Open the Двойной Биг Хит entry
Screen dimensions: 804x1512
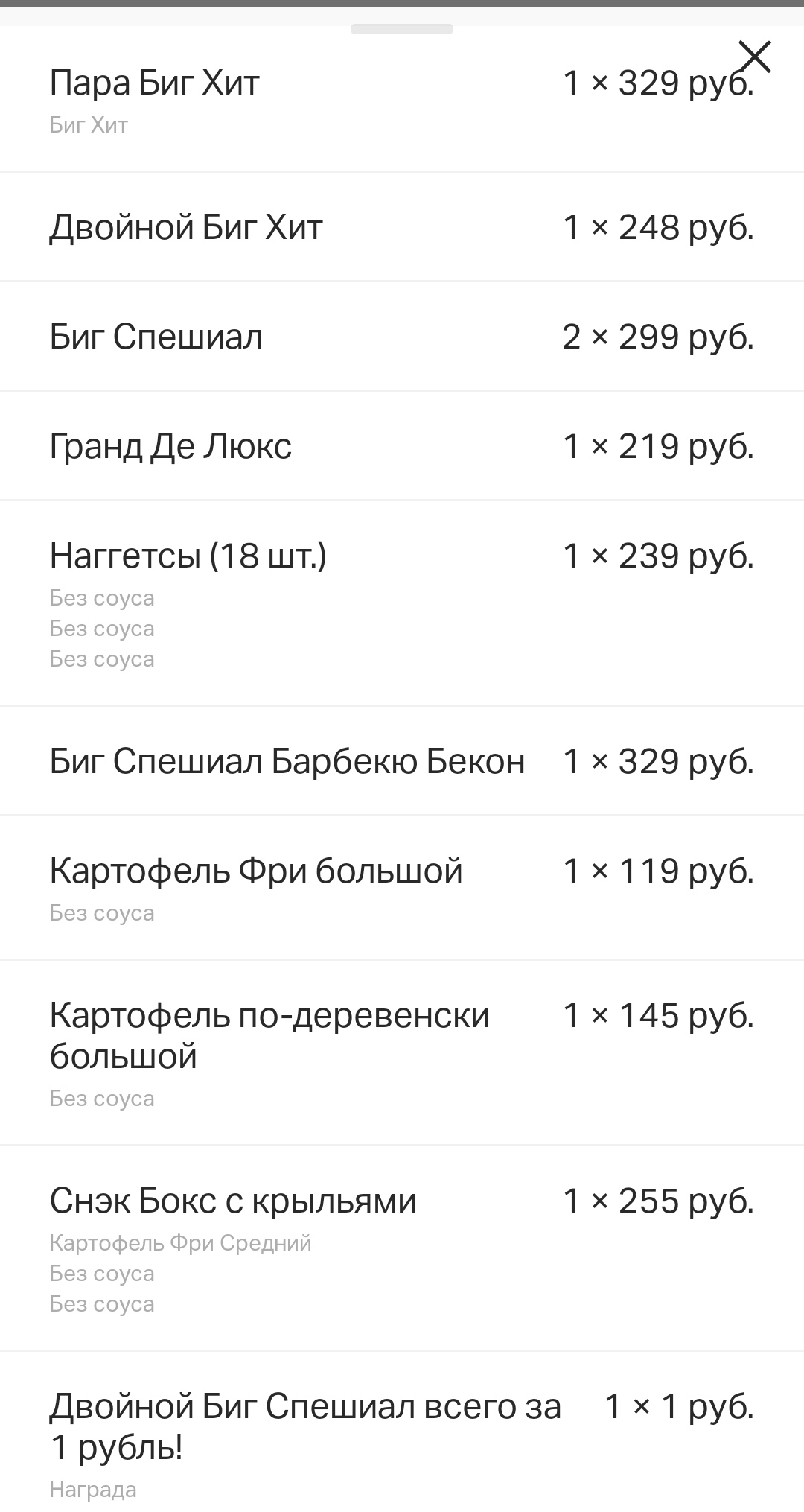click(186, 227)
